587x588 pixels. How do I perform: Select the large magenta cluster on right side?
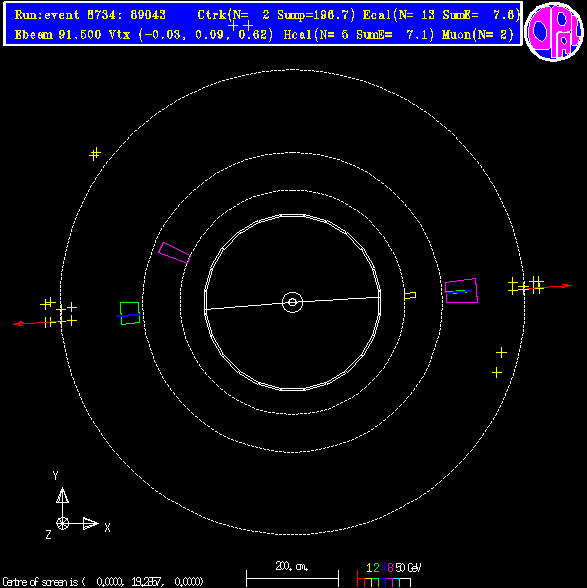[x=461, y=291]
